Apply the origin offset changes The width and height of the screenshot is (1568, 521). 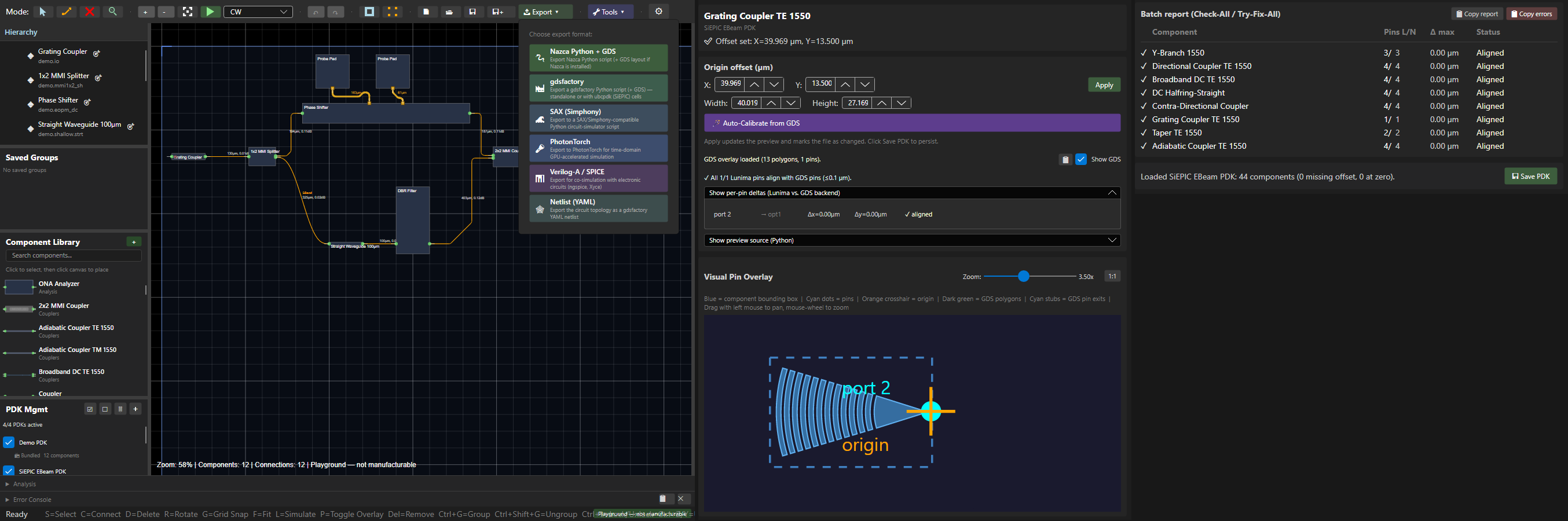1104,85
